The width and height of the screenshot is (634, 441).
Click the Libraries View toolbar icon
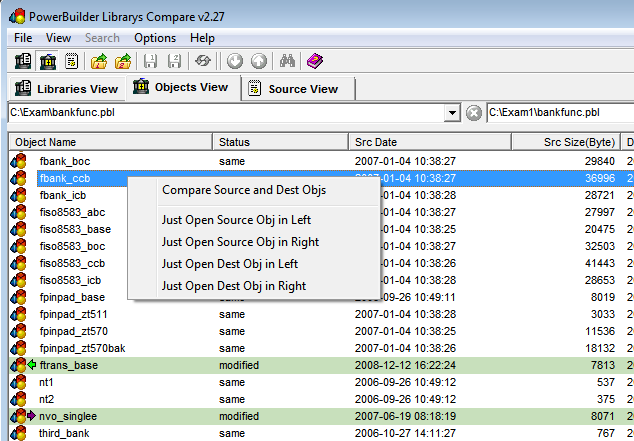click(23, 61)
